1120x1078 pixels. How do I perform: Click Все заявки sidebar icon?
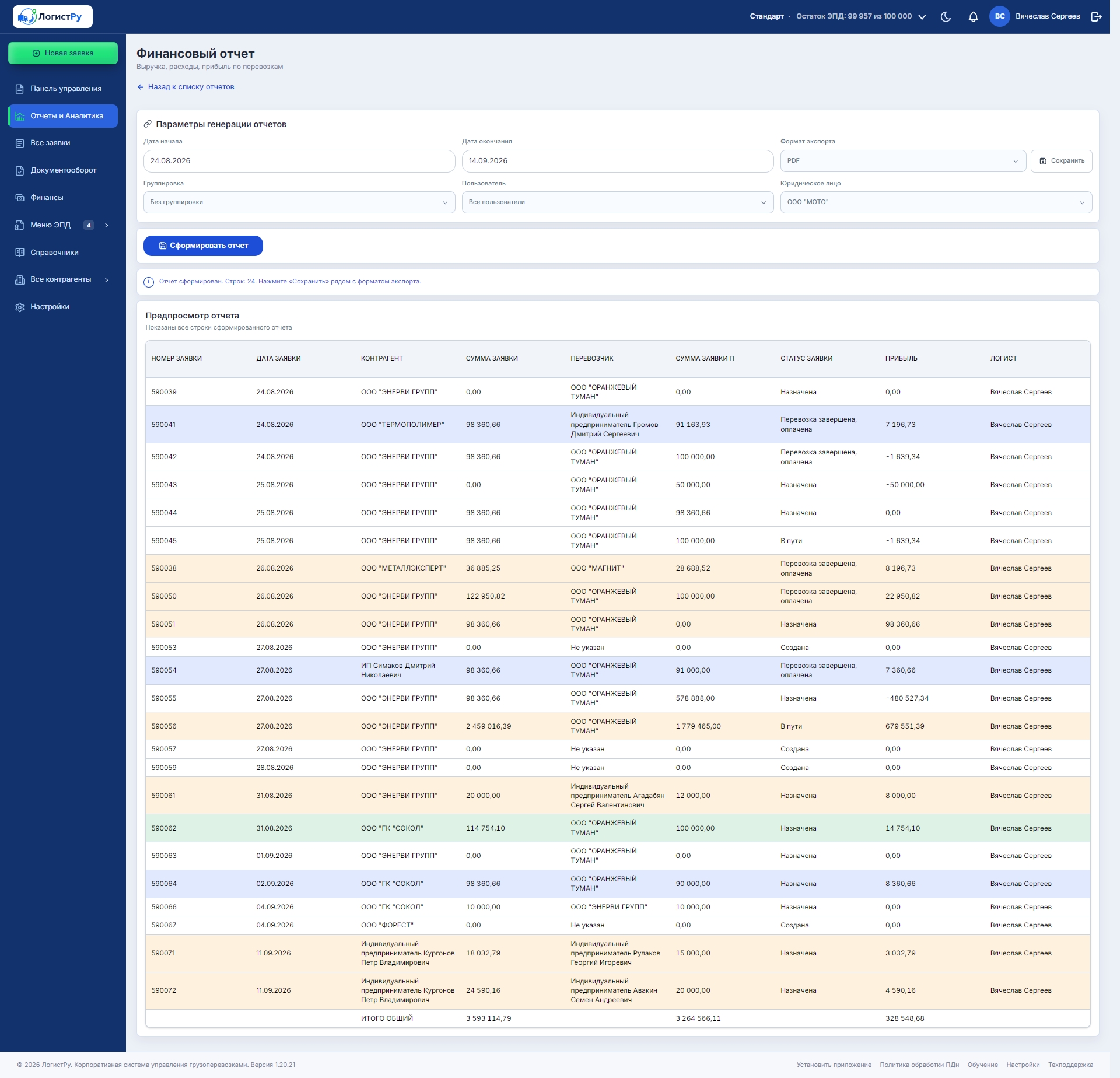(x=20, y=143)
